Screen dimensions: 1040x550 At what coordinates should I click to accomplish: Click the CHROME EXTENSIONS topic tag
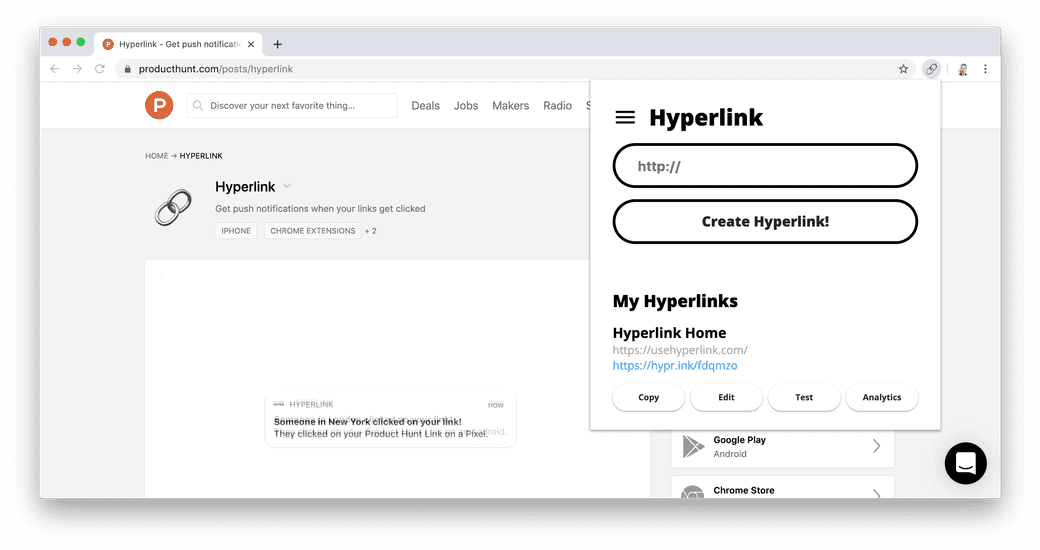click(312, 231)
